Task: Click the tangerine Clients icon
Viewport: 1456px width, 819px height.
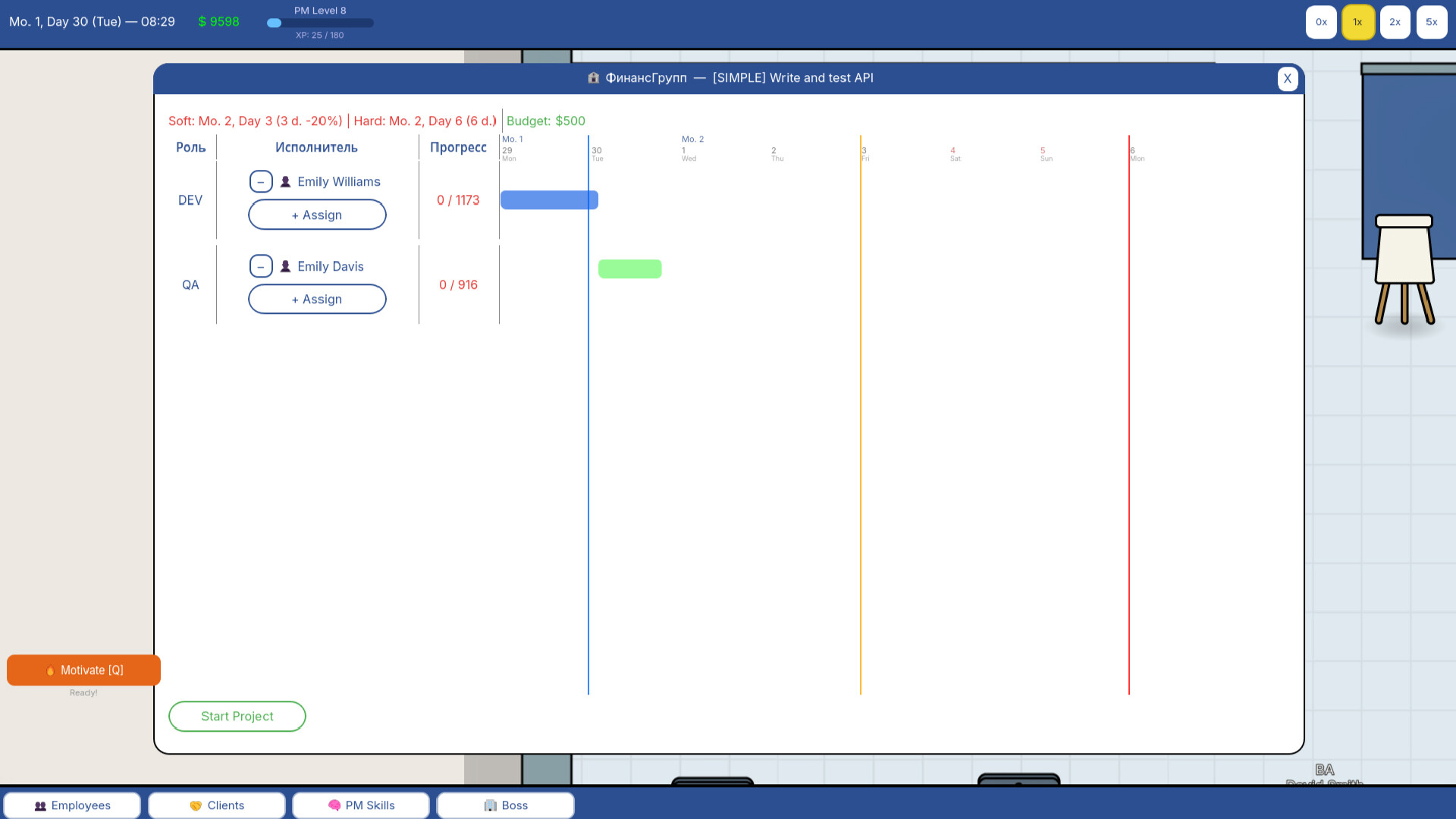Action: [196, 805]
